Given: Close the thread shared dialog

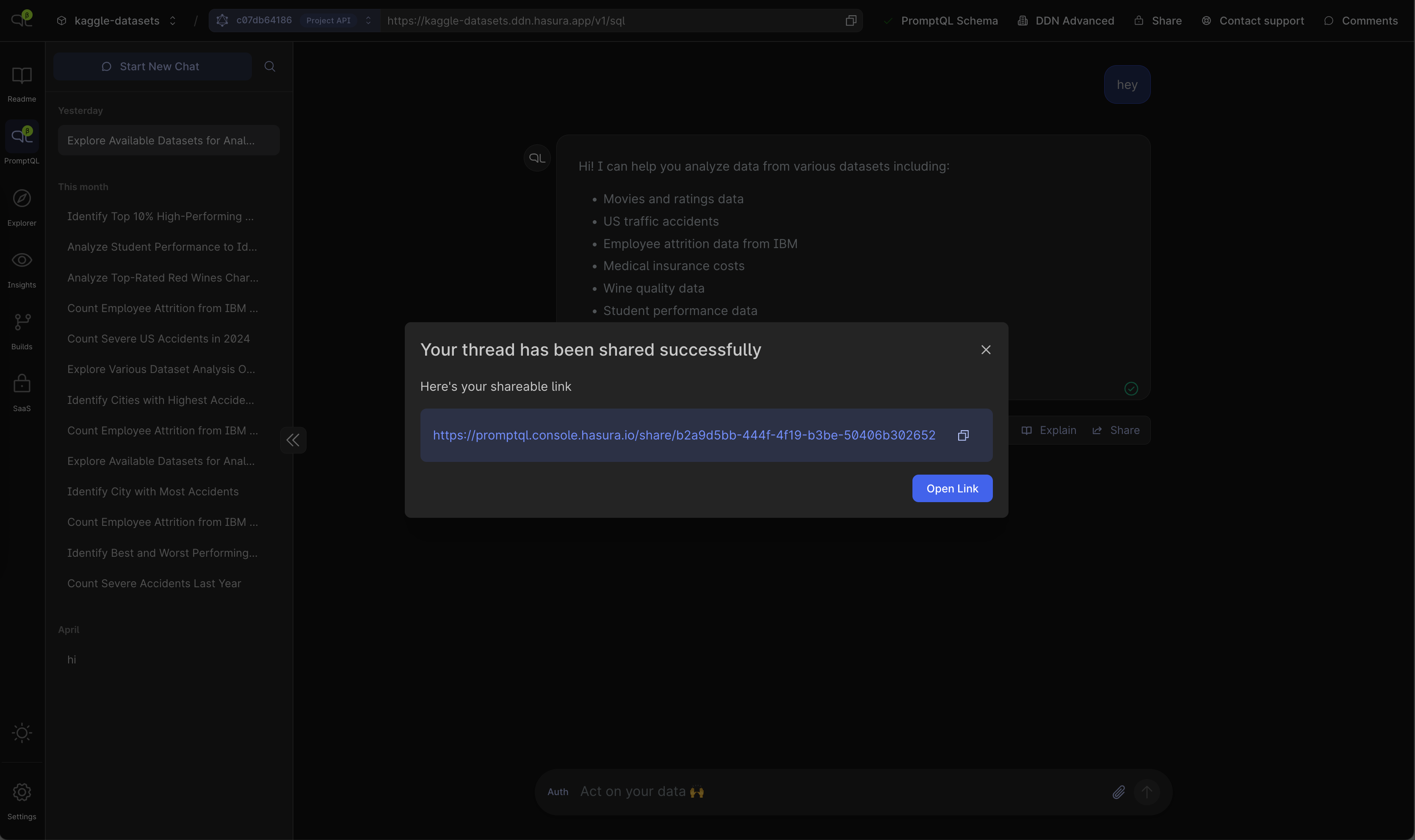Looking at the screenshot, I should point(985,350).
